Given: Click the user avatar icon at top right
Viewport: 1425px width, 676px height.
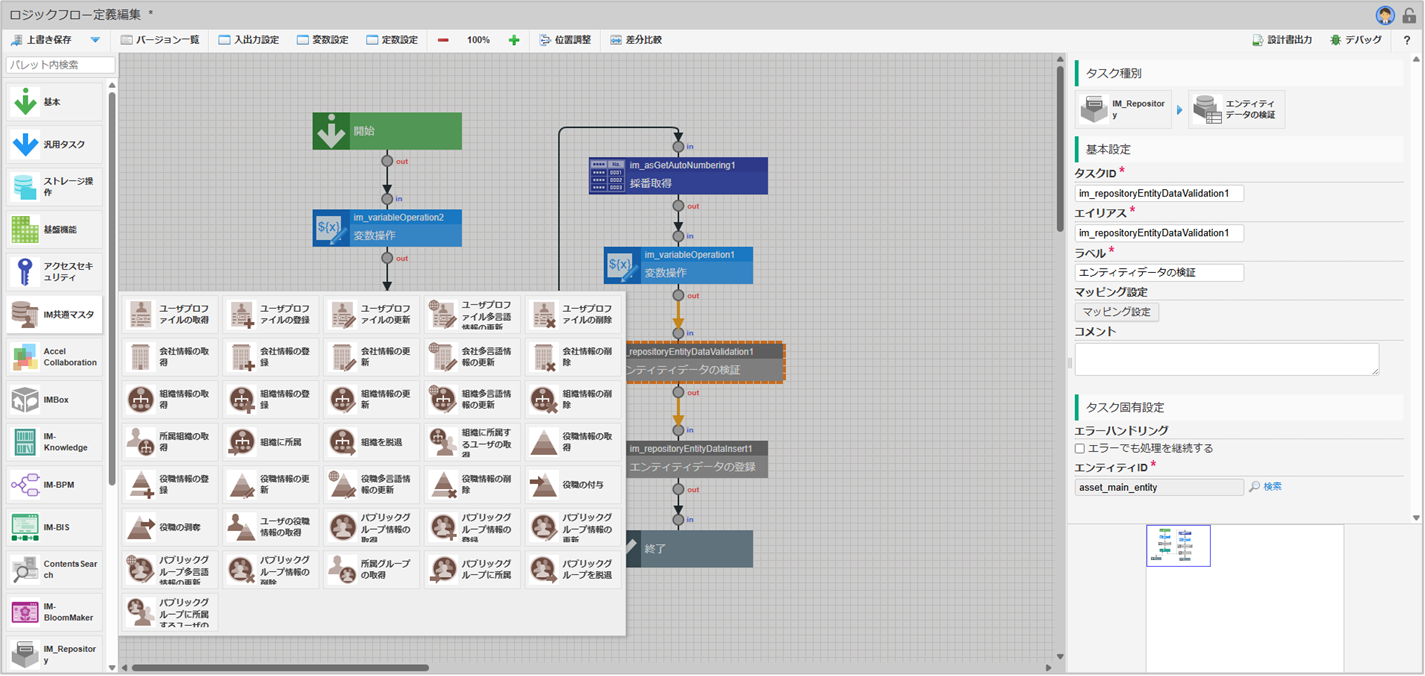Looking at the screenshot, I should (1385, 14).
